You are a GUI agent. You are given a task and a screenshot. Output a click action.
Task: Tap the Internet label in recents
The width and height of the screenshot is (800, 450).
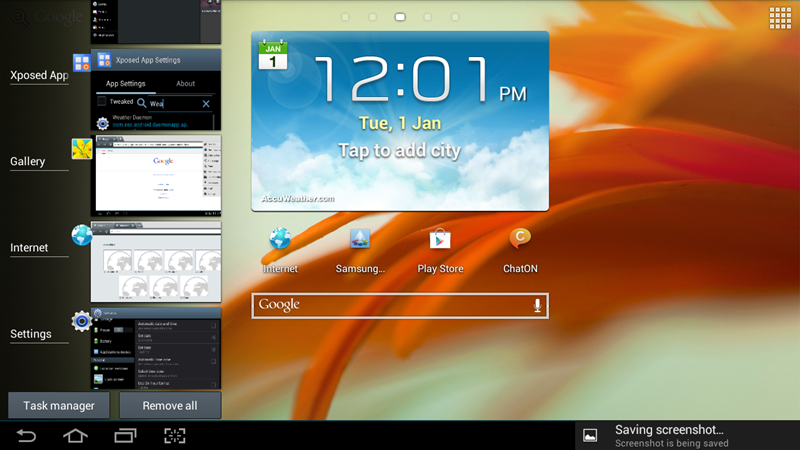point(29,247)
